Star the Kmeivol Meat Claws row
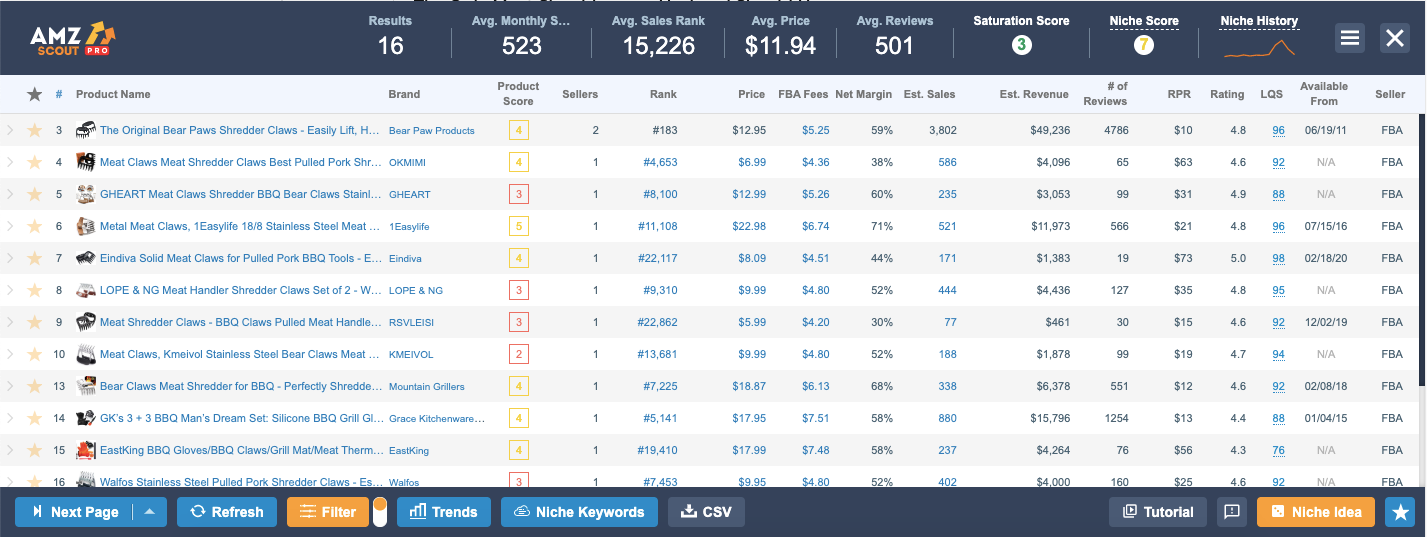Viewport: 1427px width, 537px height. pos(34,354)
